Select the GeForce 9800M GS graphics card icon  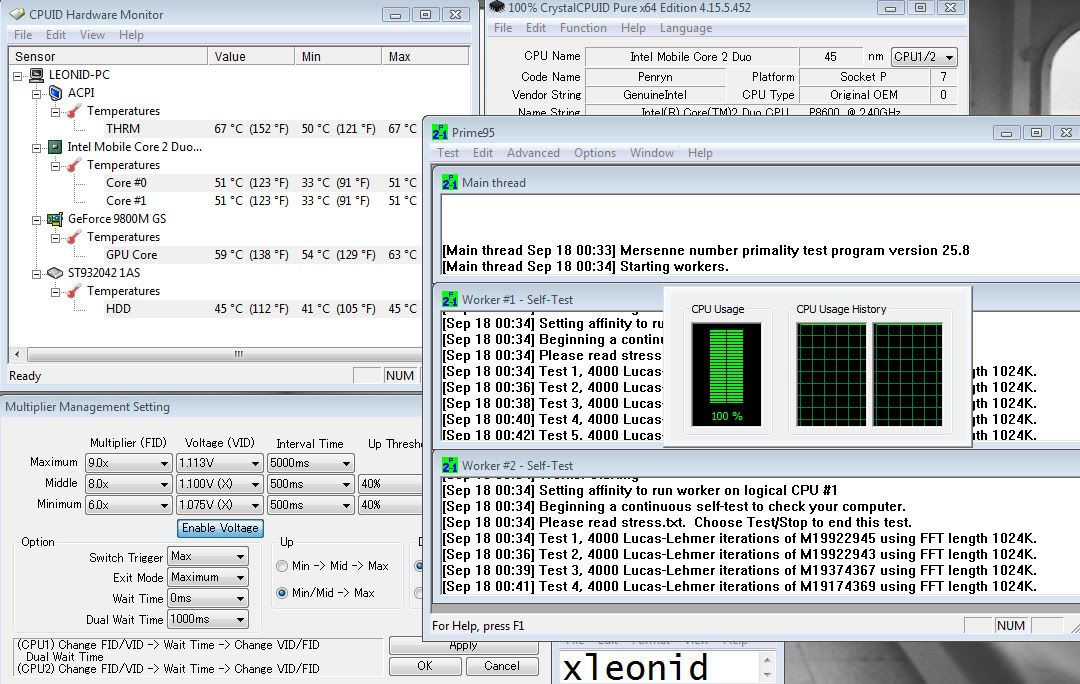(55, 219)
